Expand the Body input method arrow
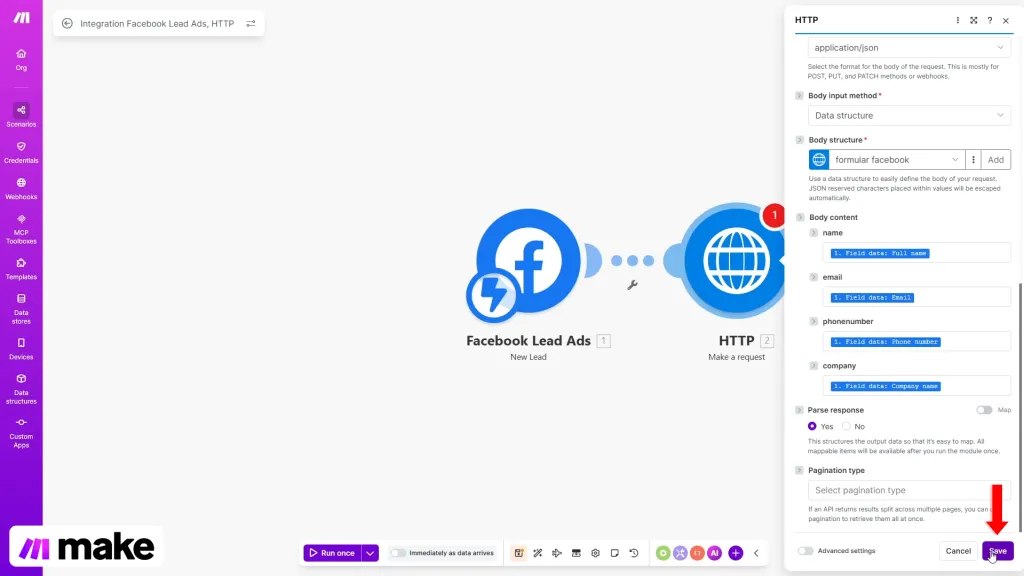Screen dimensions: 1024x576 click(x=799, y=95)
